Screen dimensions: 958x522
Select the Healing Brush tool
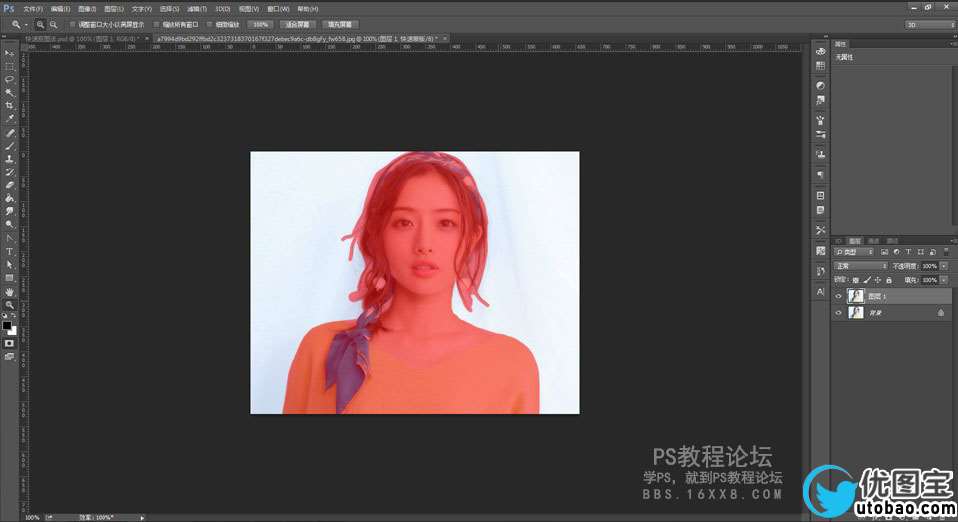[9, 133]
